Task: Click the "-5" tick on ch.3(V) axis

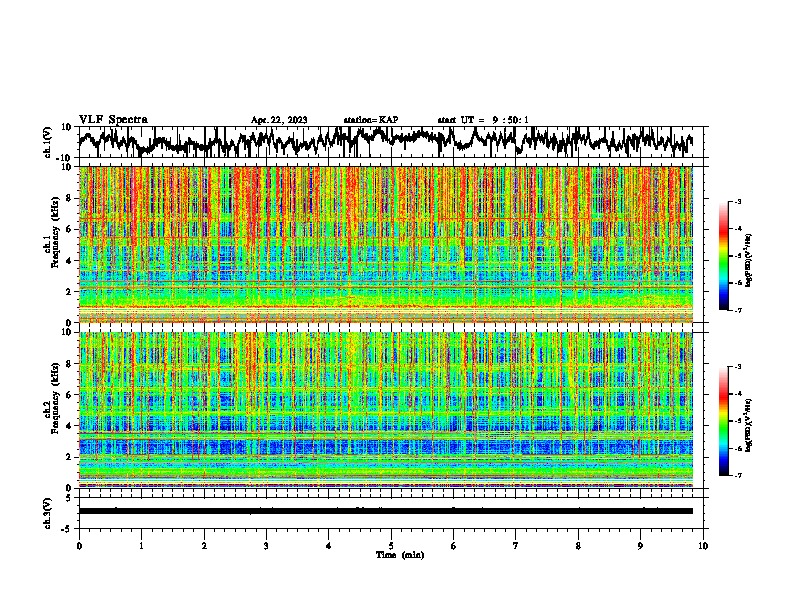Action: coord(68,529)
